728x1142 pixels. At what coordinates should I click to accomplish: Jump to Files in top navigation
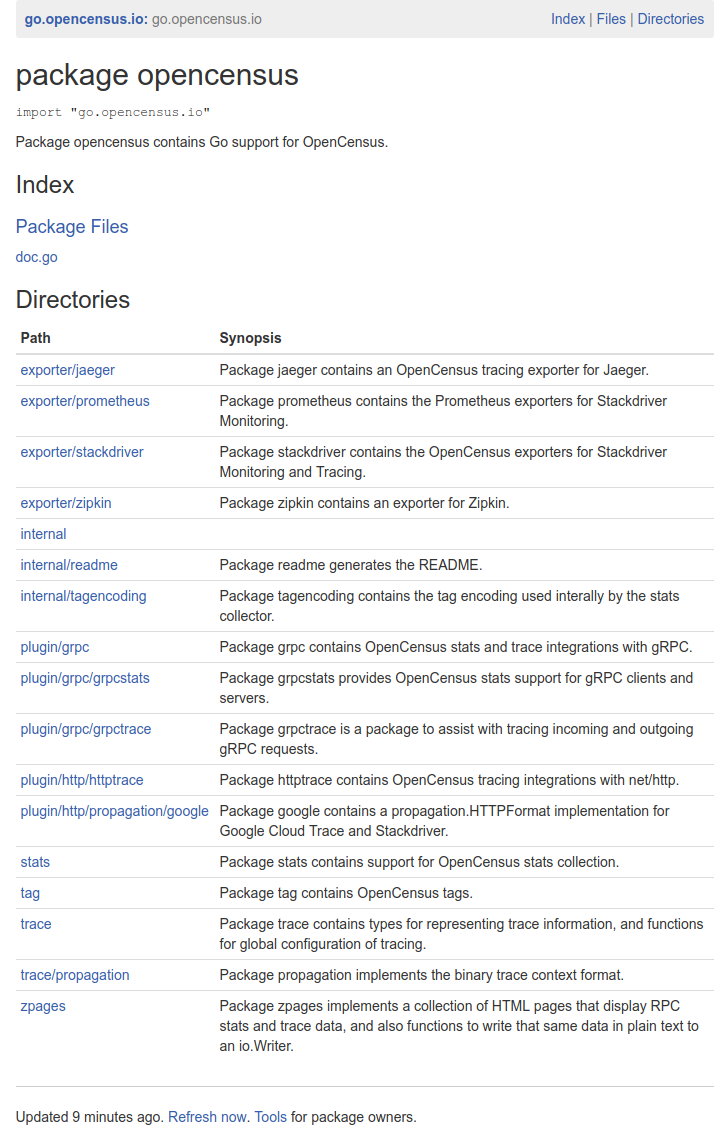click(611, 19)
